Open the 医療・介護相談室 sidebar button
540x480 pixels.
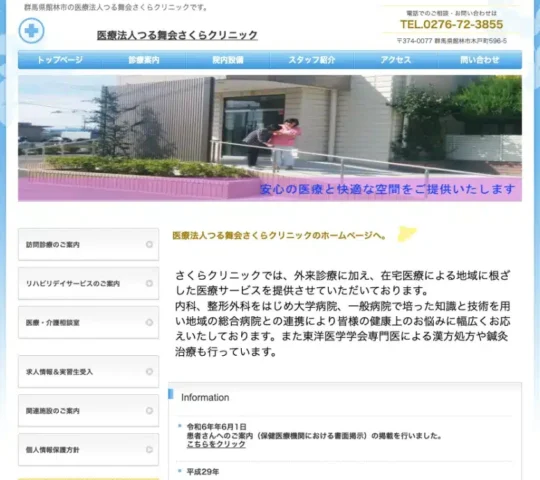(89, 323)
